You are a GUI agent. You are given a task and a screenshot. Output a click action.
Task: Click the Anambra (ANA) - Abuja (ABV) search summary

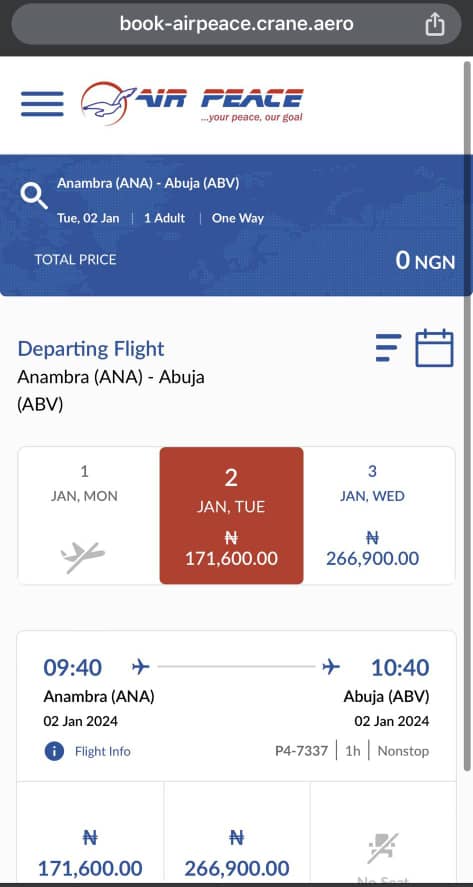[148, 183]
